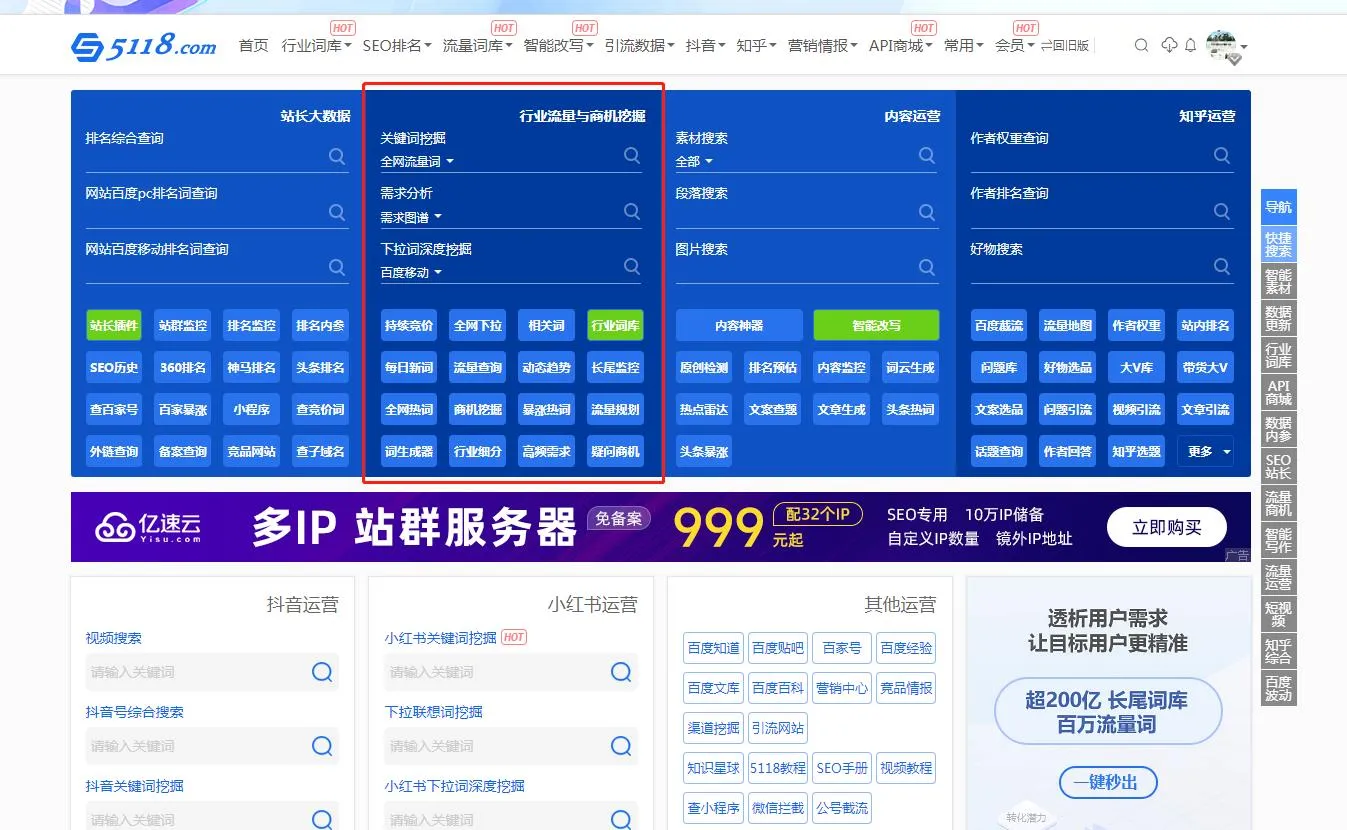Click the user avatar in header
This screenshot has height=830, width=1347.
[1221, 45]
